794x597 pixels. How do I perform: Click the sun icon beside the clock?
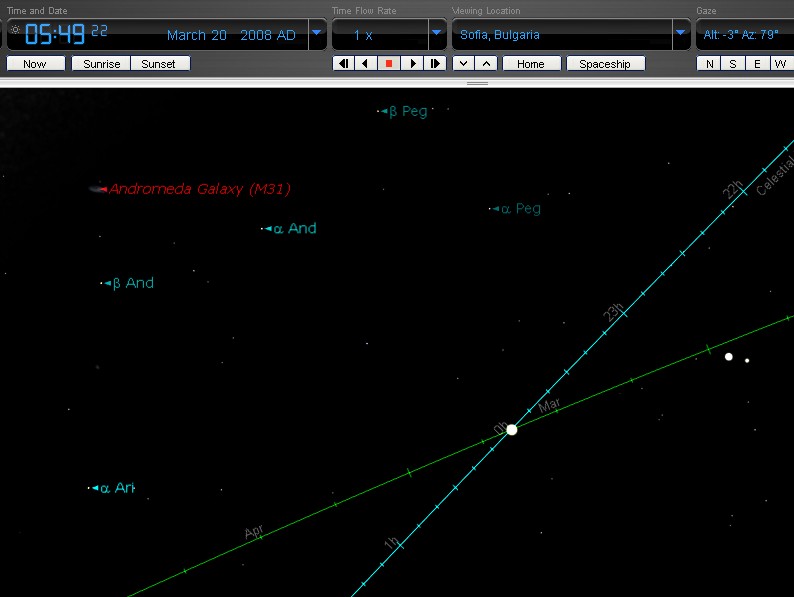click(x=14, y=30)
